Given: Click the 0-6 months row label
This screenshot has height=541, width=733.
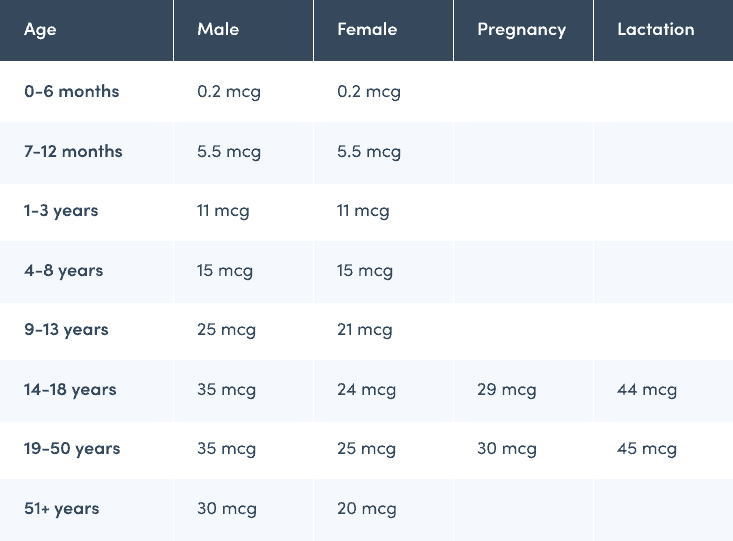Looking at the screenshot, I should (x=72, y=92).
